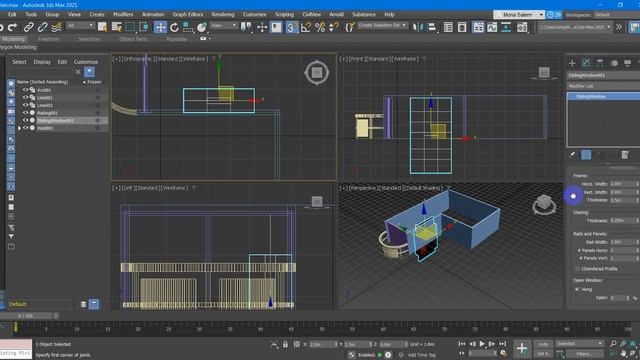Open the Modifiers menu
The width and height of the screenshot is (640, 360).
[123, 14]
